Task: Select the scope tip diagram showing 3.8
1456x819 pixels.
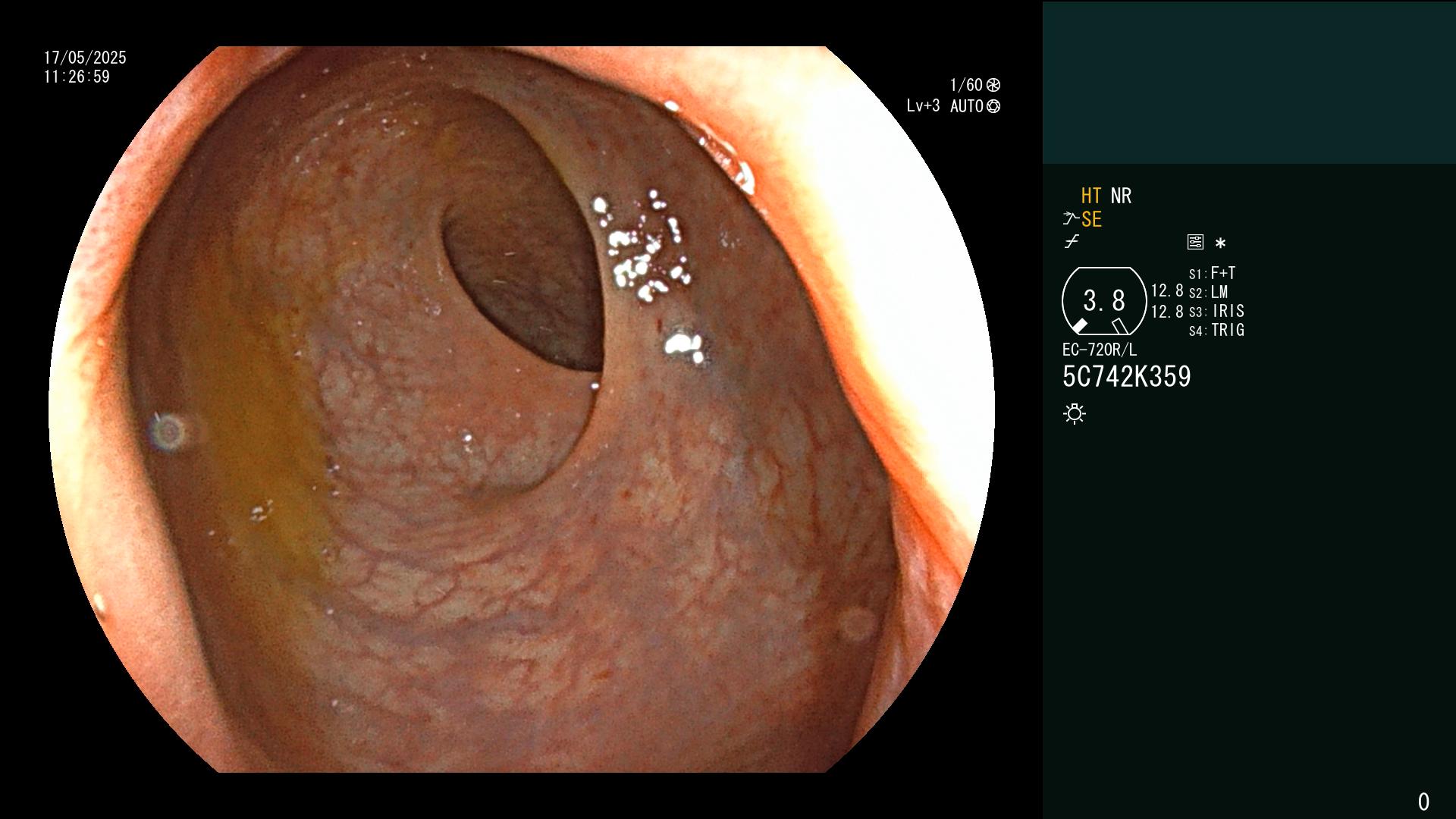Action: (1104, 301)
